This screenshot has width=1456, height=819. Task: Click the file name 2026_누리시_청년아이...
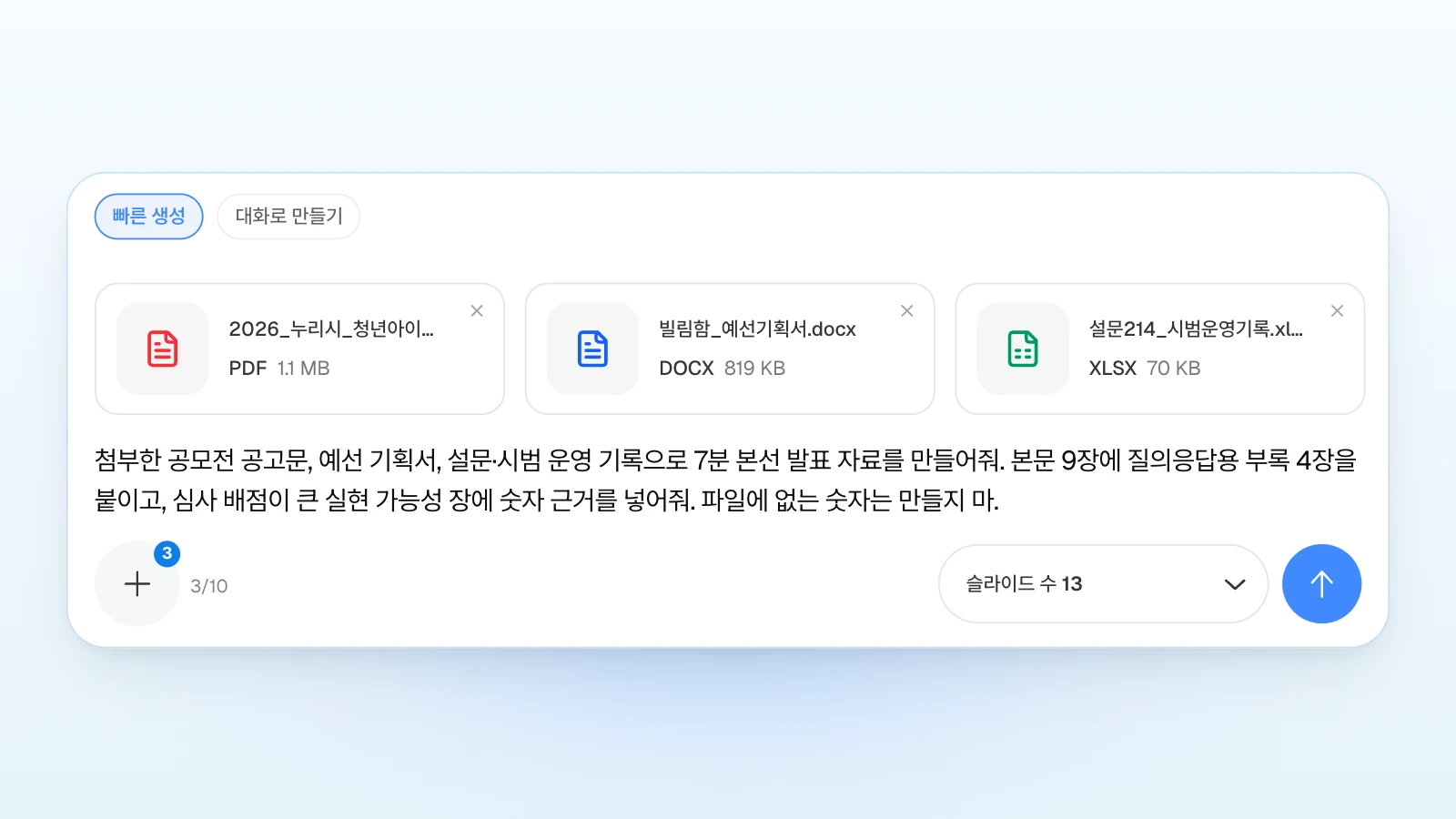pos(331,329)
